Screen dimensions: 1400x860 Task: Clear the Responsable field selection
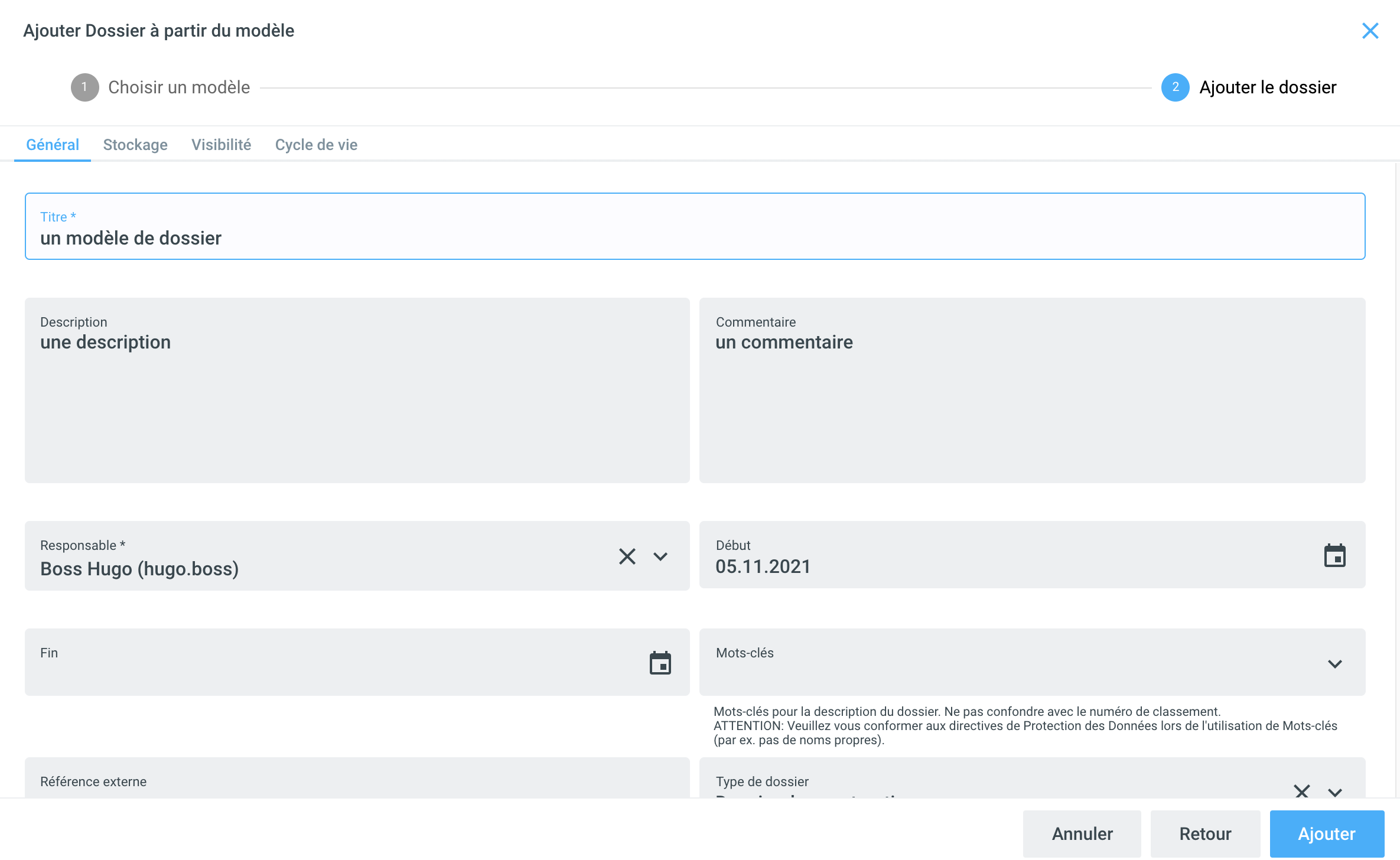coord(627,556)
